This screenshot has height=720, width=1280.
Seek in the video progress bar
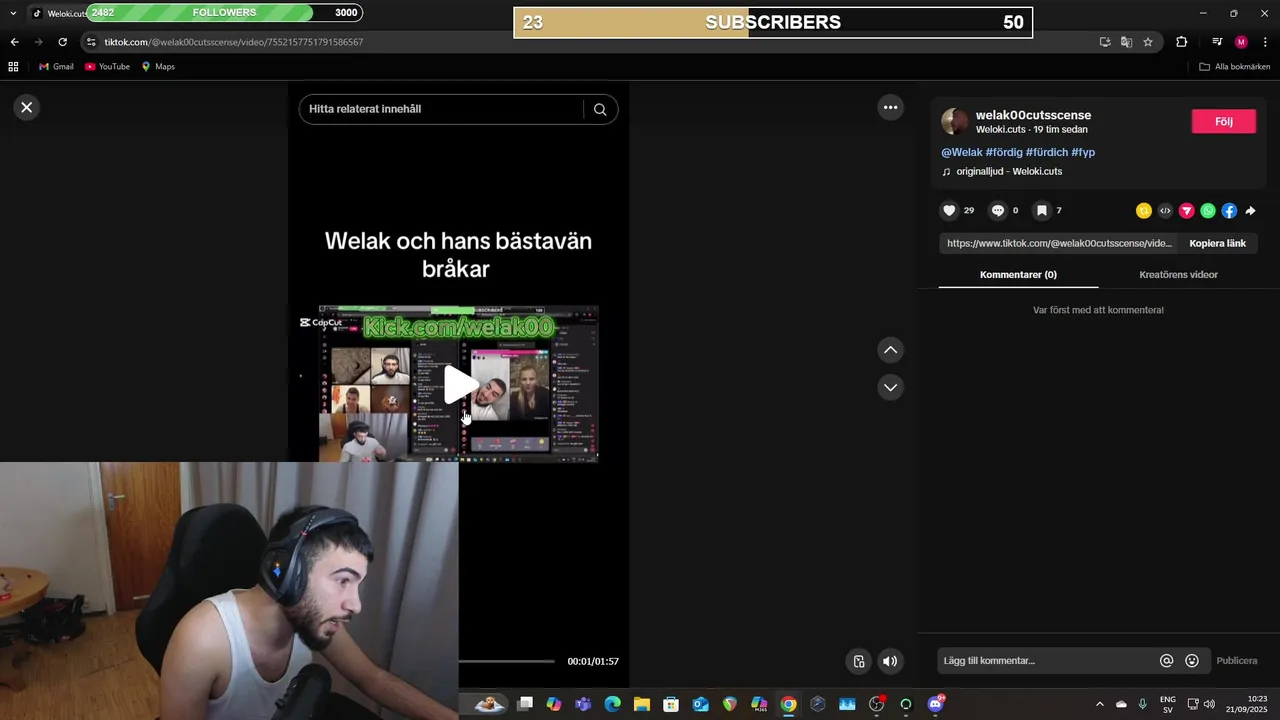click(506, 661)
